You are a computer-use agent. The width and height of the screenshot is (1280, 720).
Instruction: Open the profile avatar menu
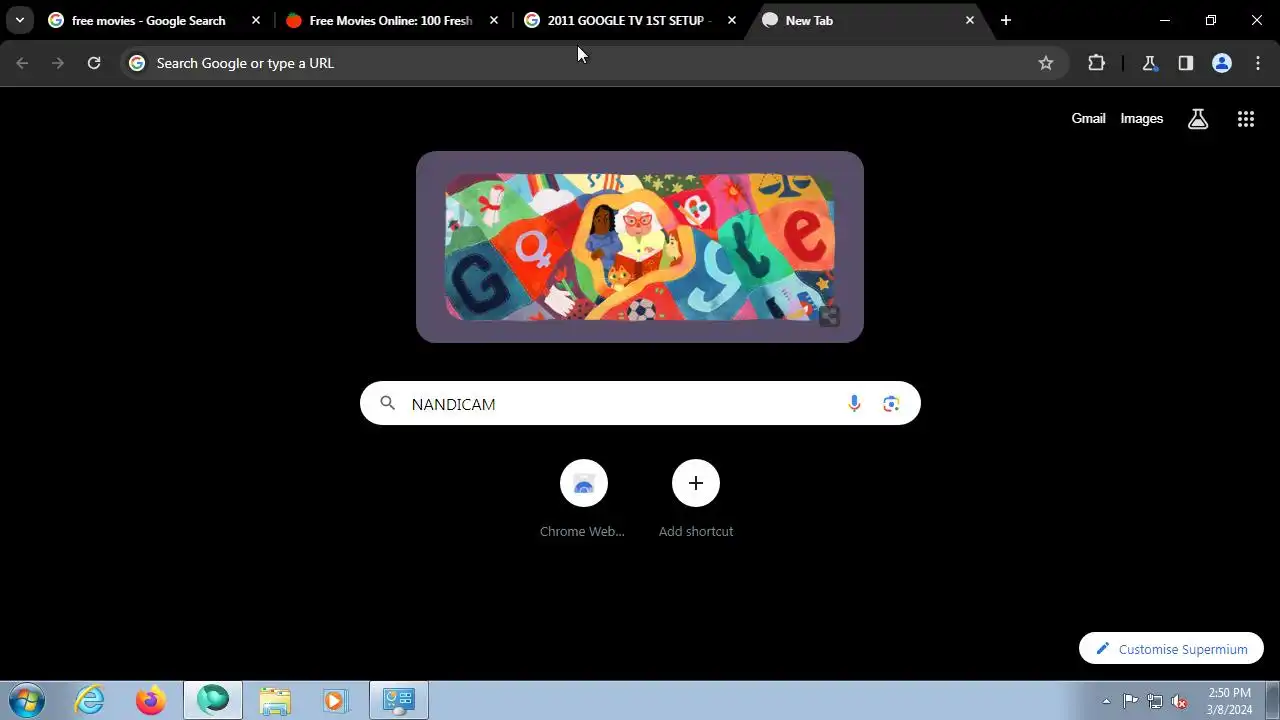tap(1222, 63)
